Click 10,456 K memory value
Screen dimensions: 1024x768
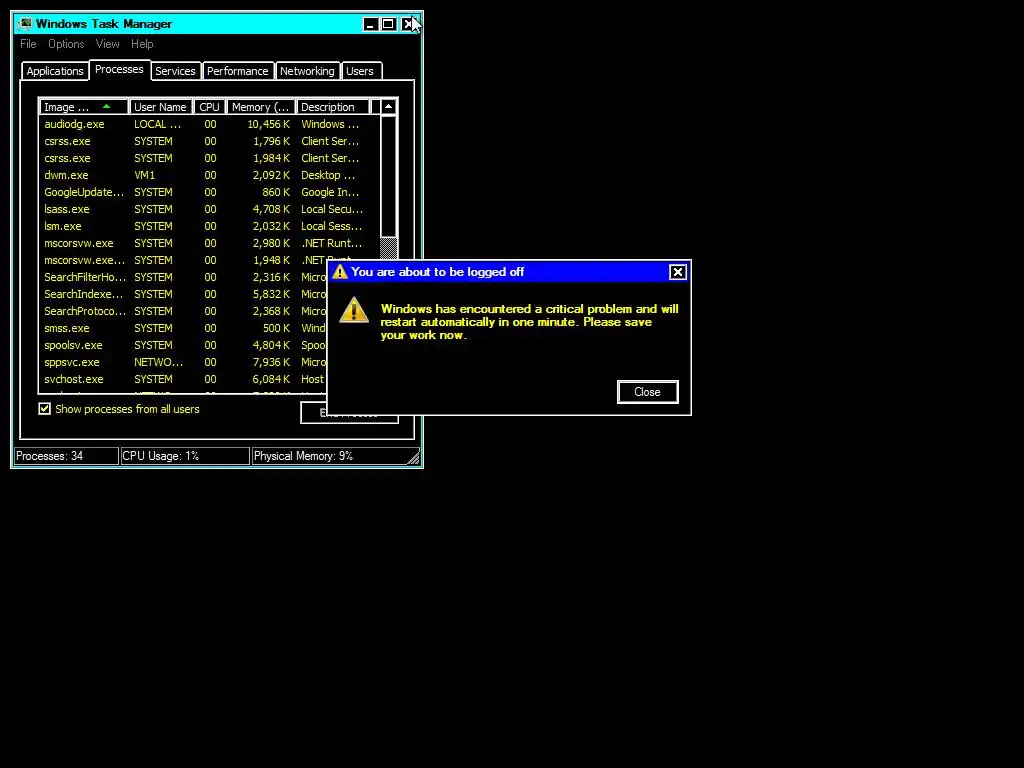coord(268,124)
